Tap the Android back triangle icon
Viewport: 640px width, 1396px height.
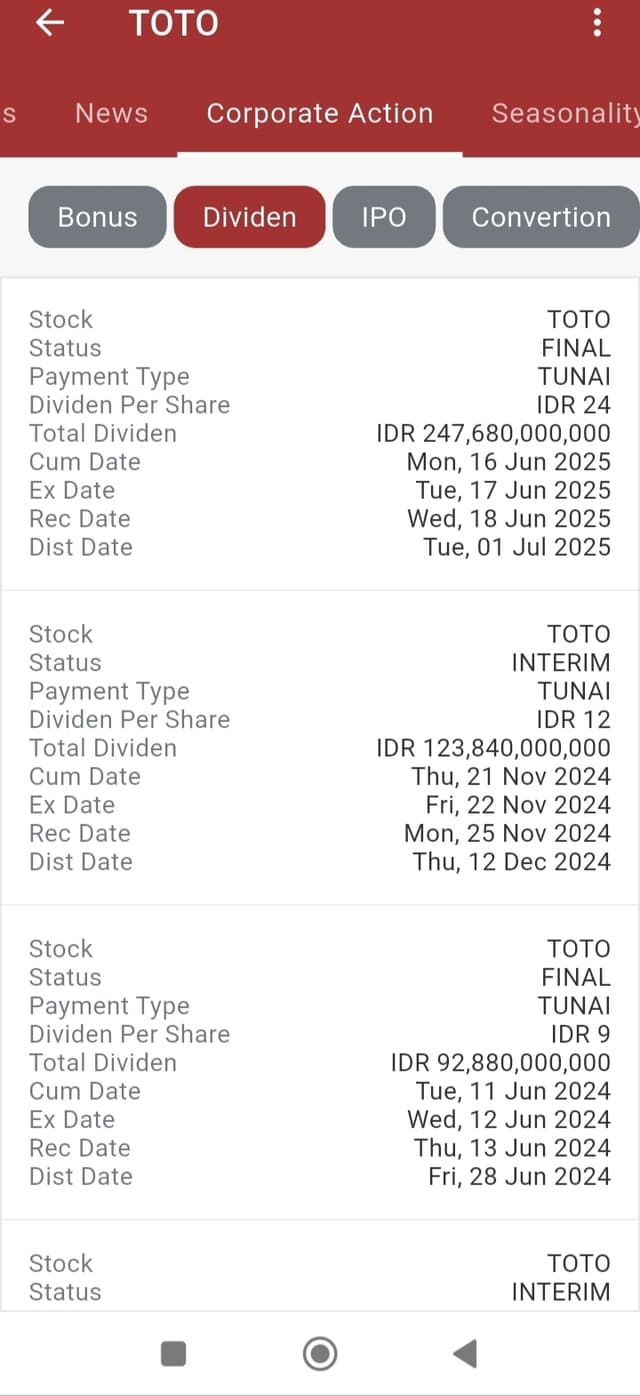tap(464, 1354)
